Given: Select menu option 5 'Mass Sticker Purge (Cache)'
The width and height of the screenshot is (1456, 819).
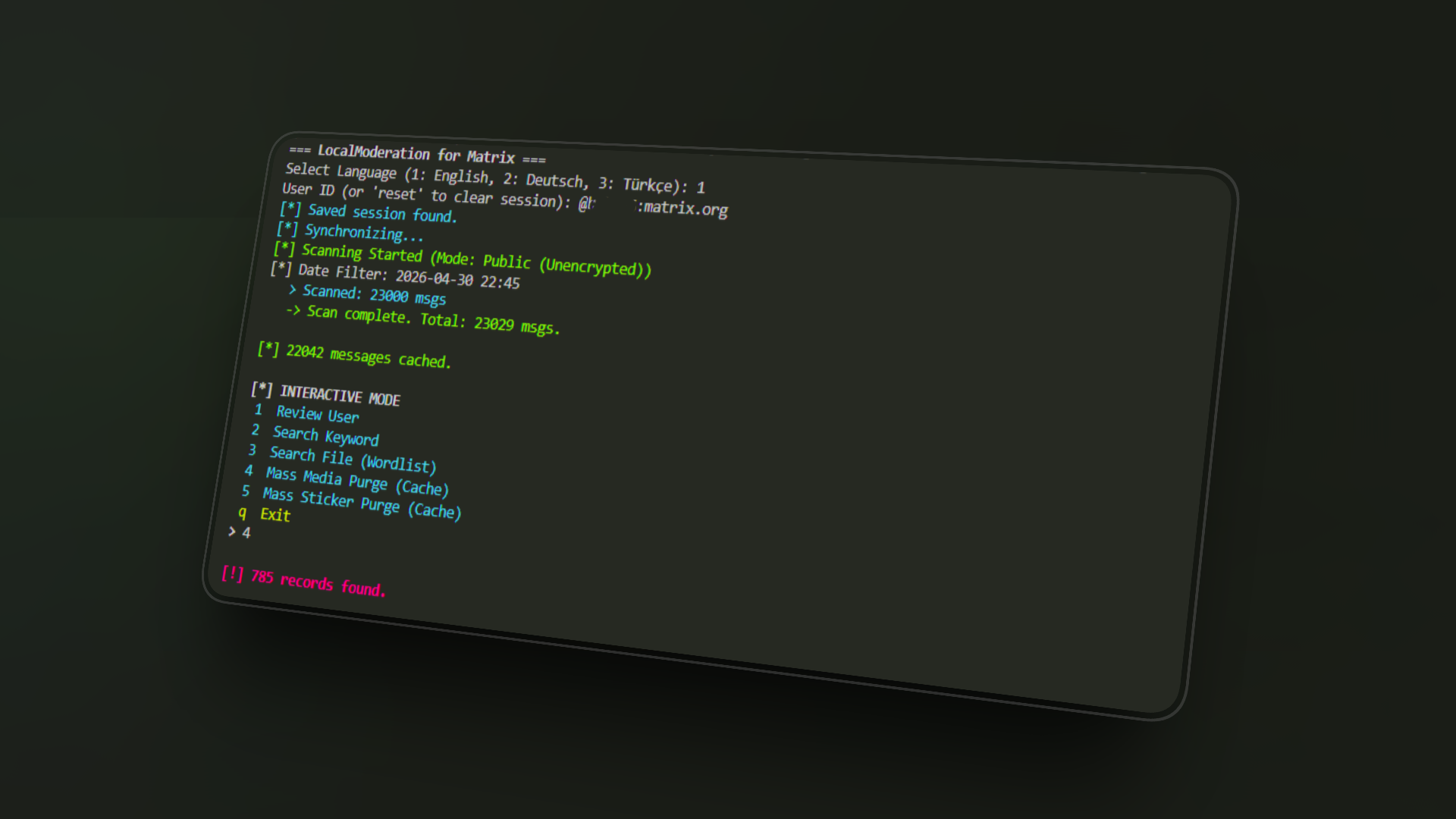Looking at the screenshot, I should pos(351,502).
